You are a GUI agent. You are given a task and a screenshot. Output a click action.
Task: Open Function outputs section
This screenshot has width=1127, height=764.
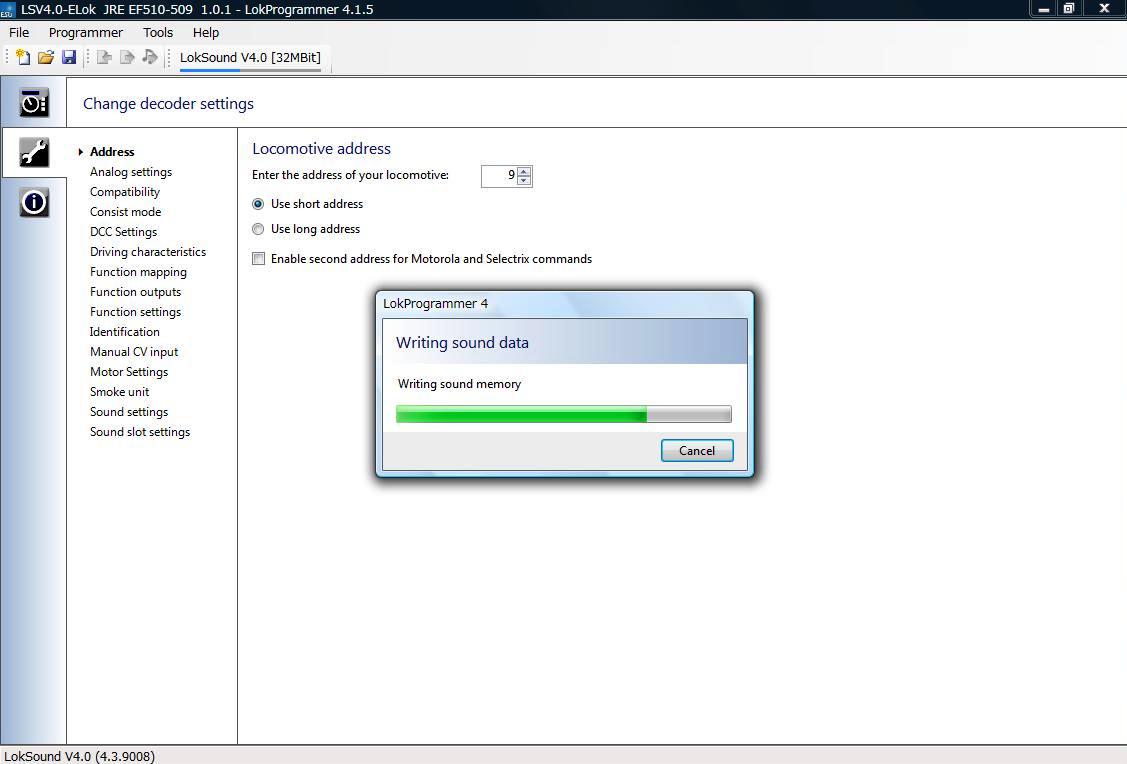point(136,292)
